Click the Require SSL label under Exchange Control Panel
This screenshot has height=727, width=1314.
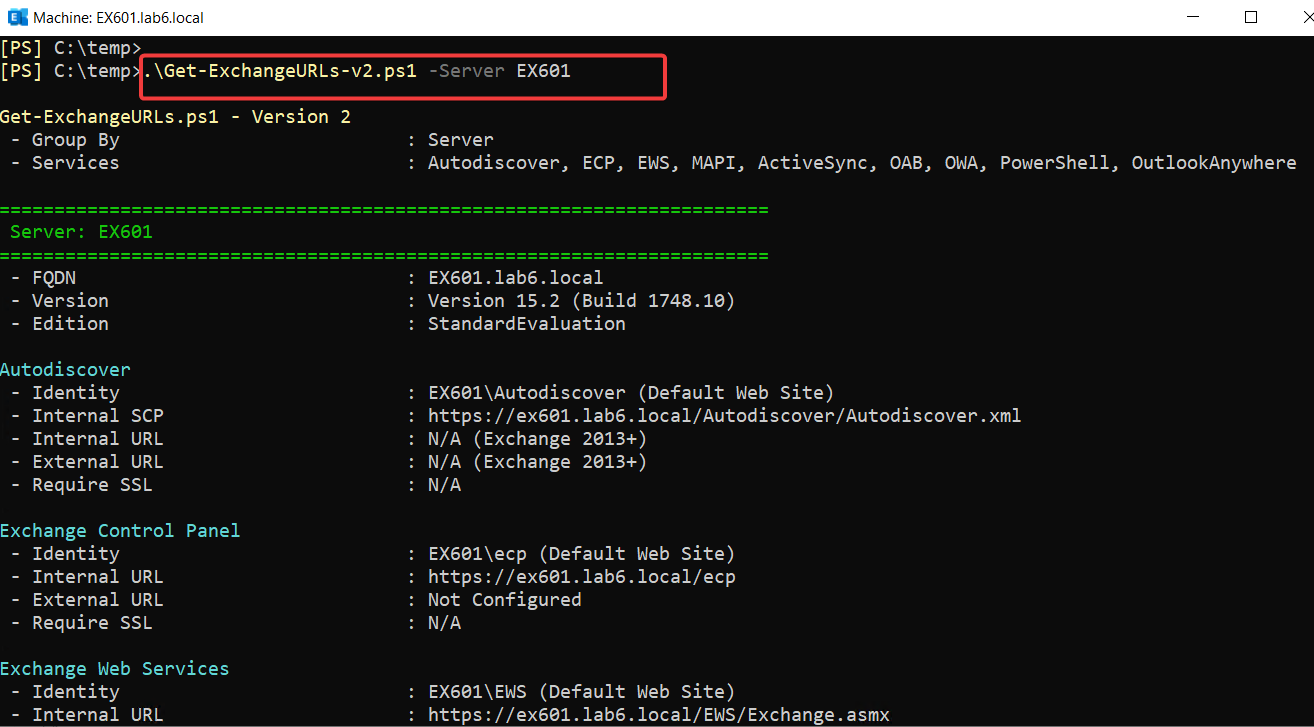tap(92, 623)
